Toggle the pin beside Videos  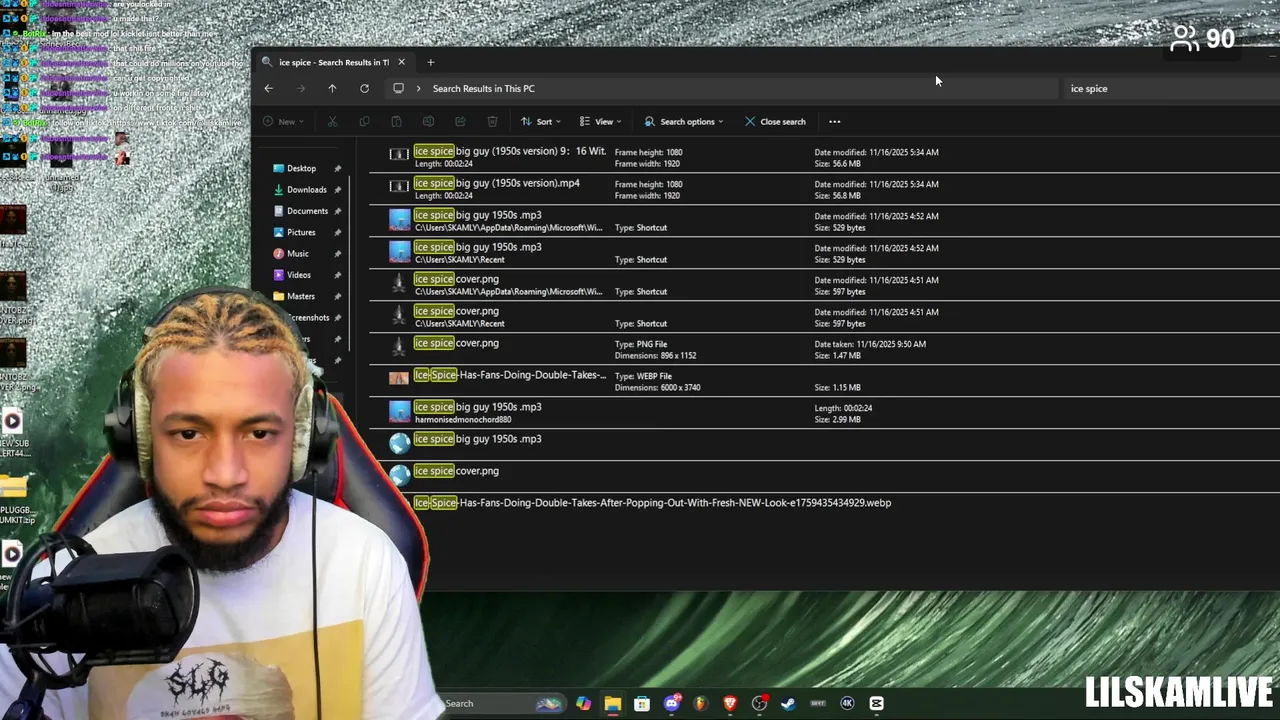(338, 275)
